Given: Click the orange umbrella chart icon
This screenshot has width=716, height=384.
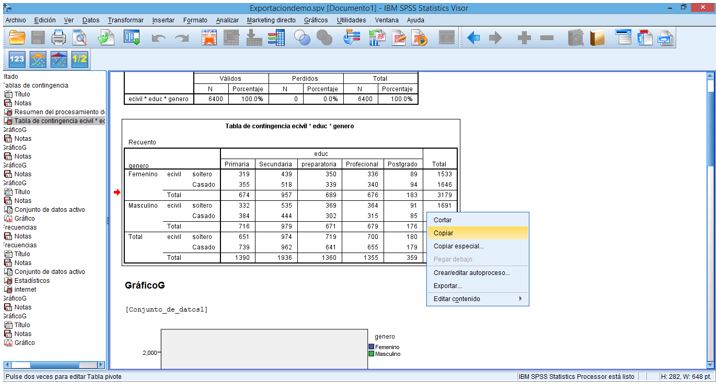Looking at the screenshot, I should [38, 59].
